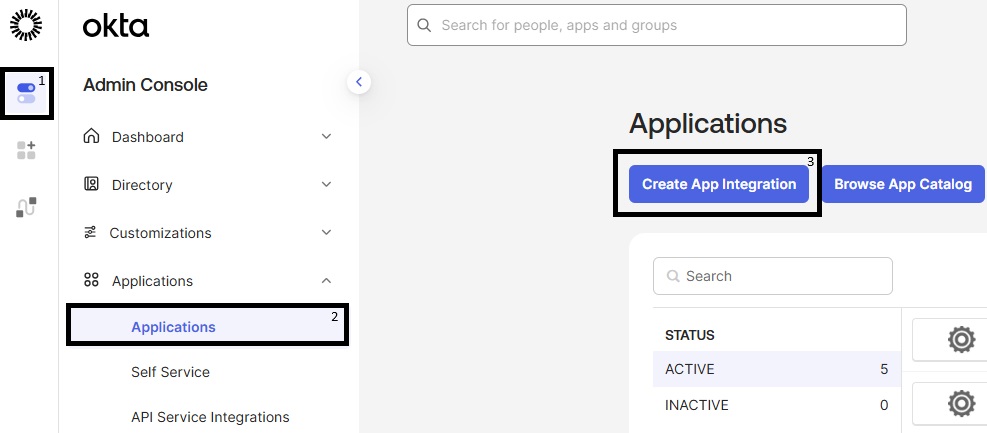Click the Browse App Catalog button
The height and width of the screenshot is (433, 987).
click(903, 184)
